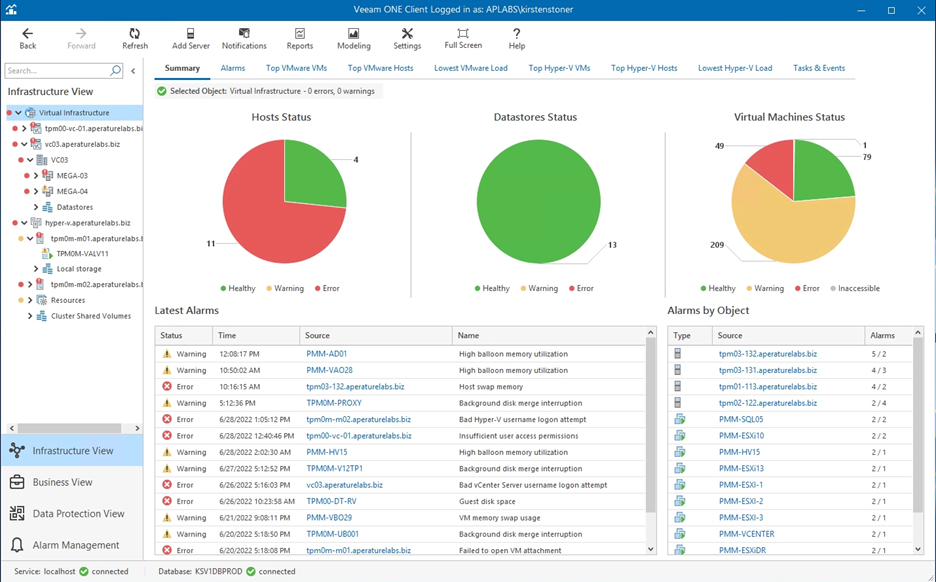Click the Service connected status icon
This screenshot has width=936, height=582.
[x=84, y=571]
